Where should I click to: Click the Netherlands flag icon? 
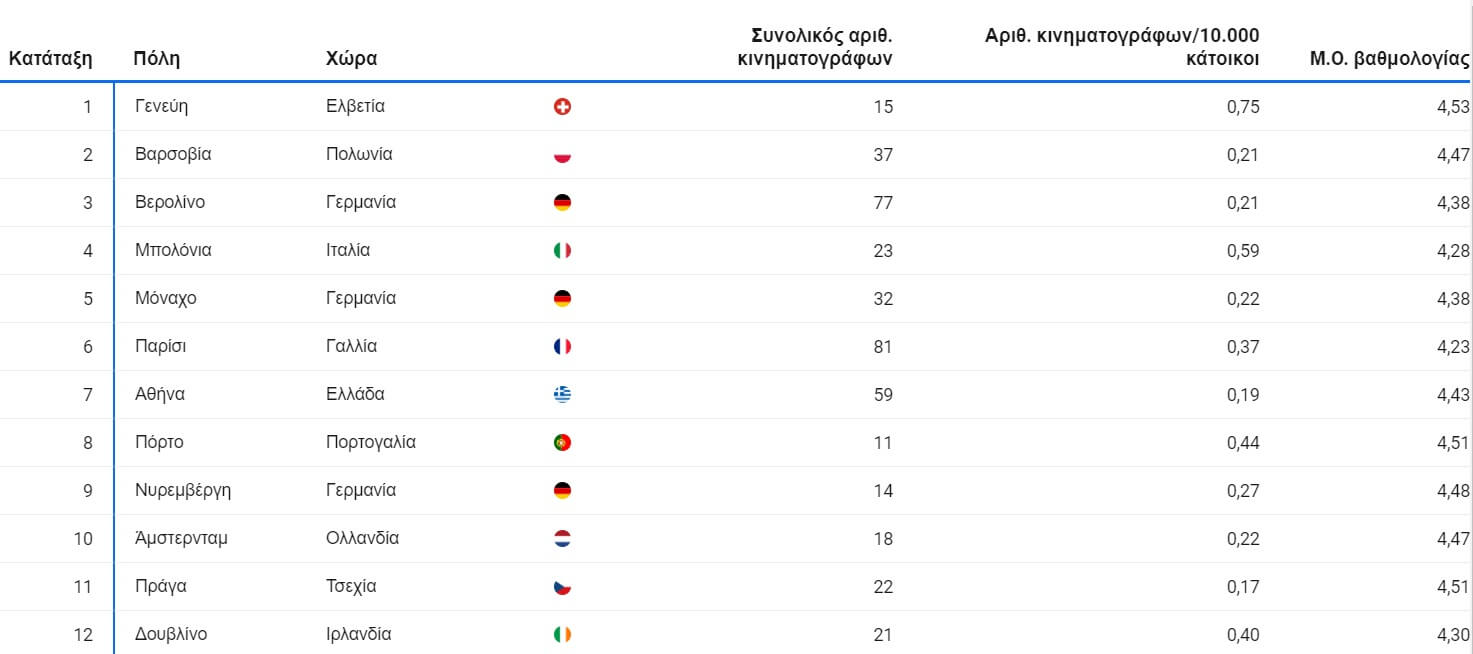562,539
